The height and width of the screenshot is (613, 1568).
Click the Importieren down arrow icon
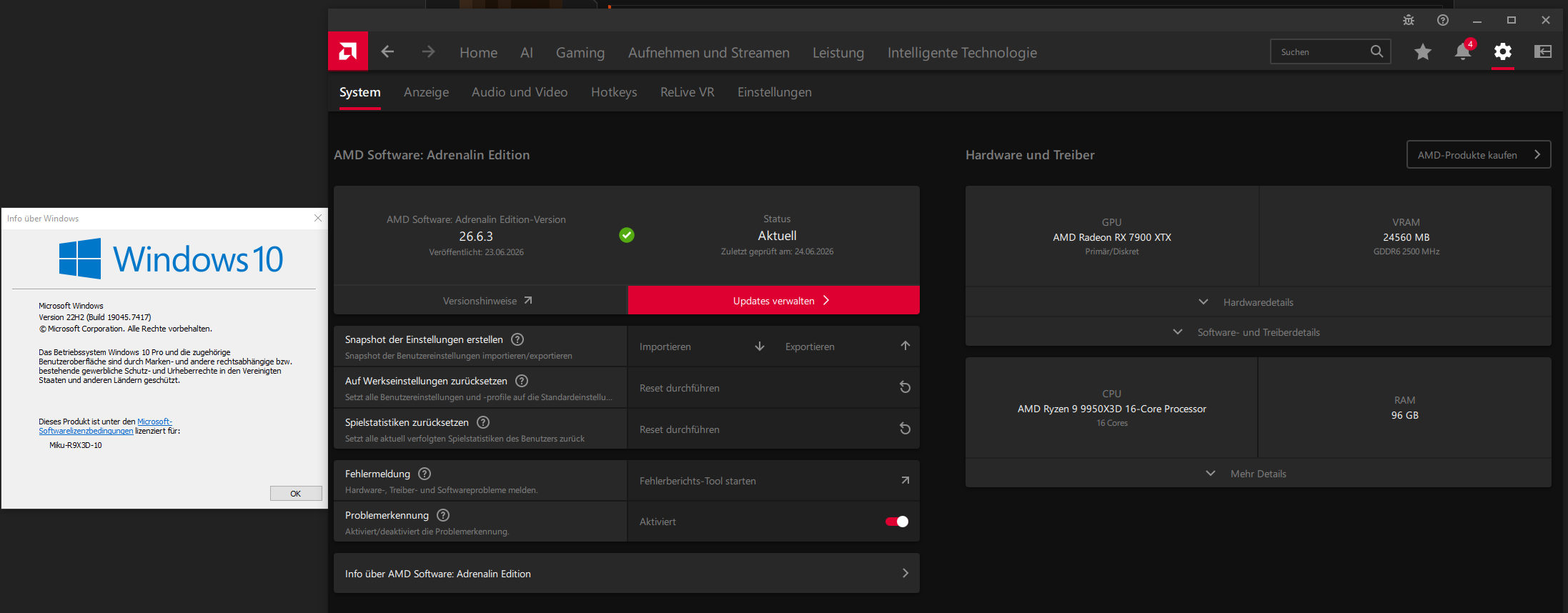pyautogui.click(x=760, y=347)
